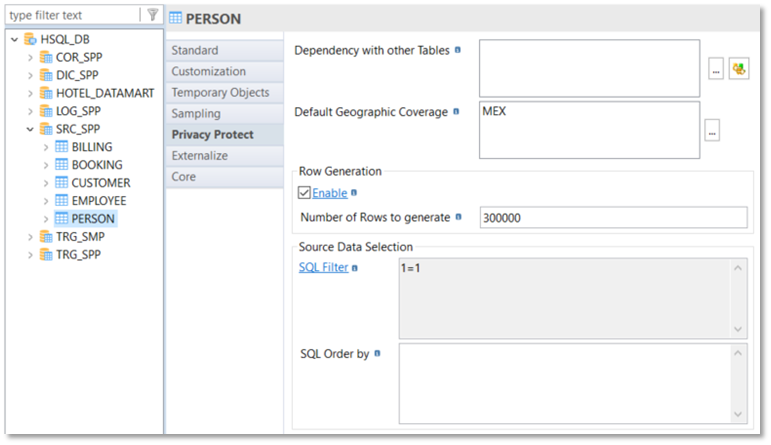Viewport: 771px width, 445px height.
Task: Click info icon next to Number of Rows
Action: pos(458,217)
